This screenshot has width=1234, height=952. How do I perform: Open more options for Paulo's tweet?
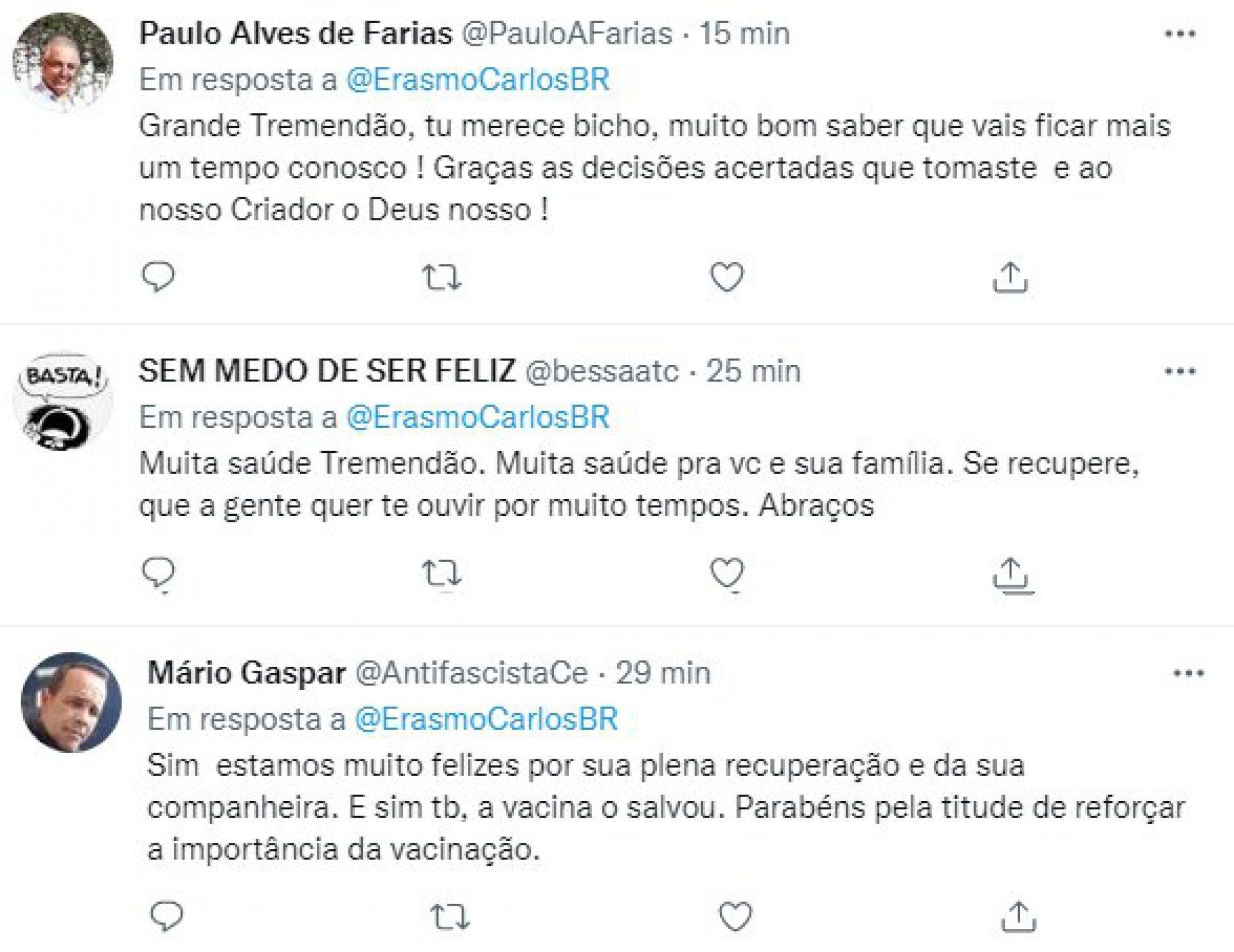pyautogui.click(x=1181, y=34)
